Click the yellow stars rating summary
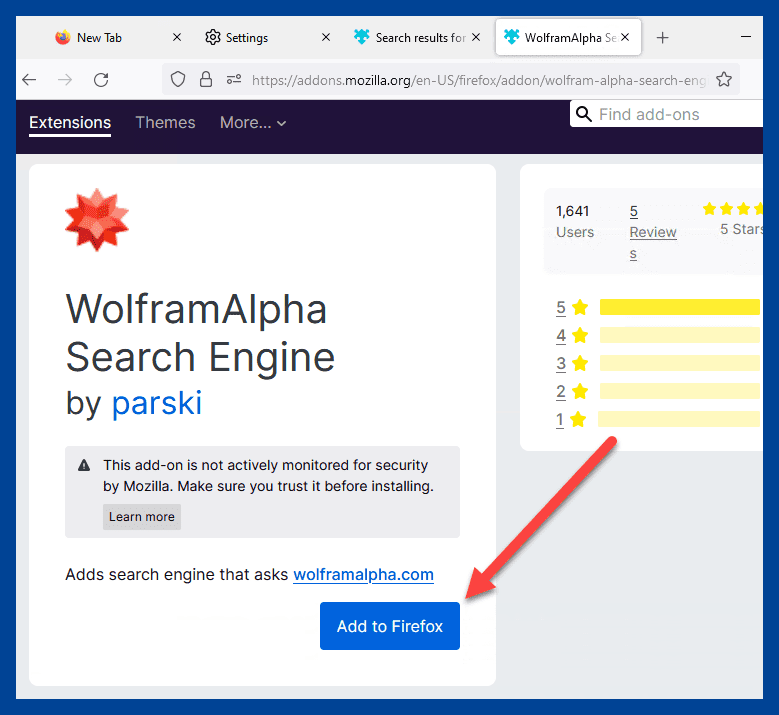 tap(733, 209)
